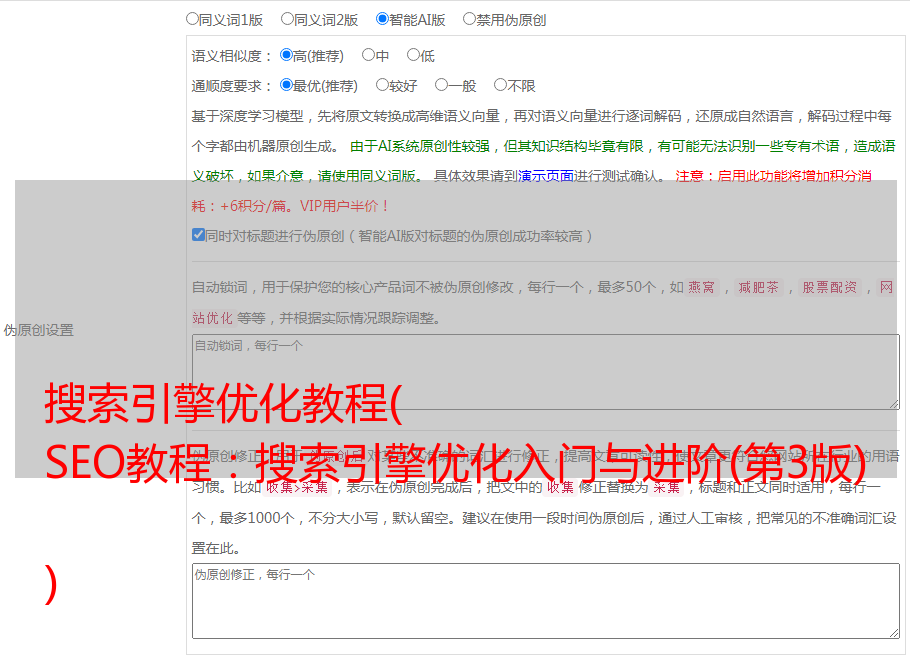Select 不限 for 通顺度要求
This screenshot has width=911, height=658.
(x=500, y=85)
